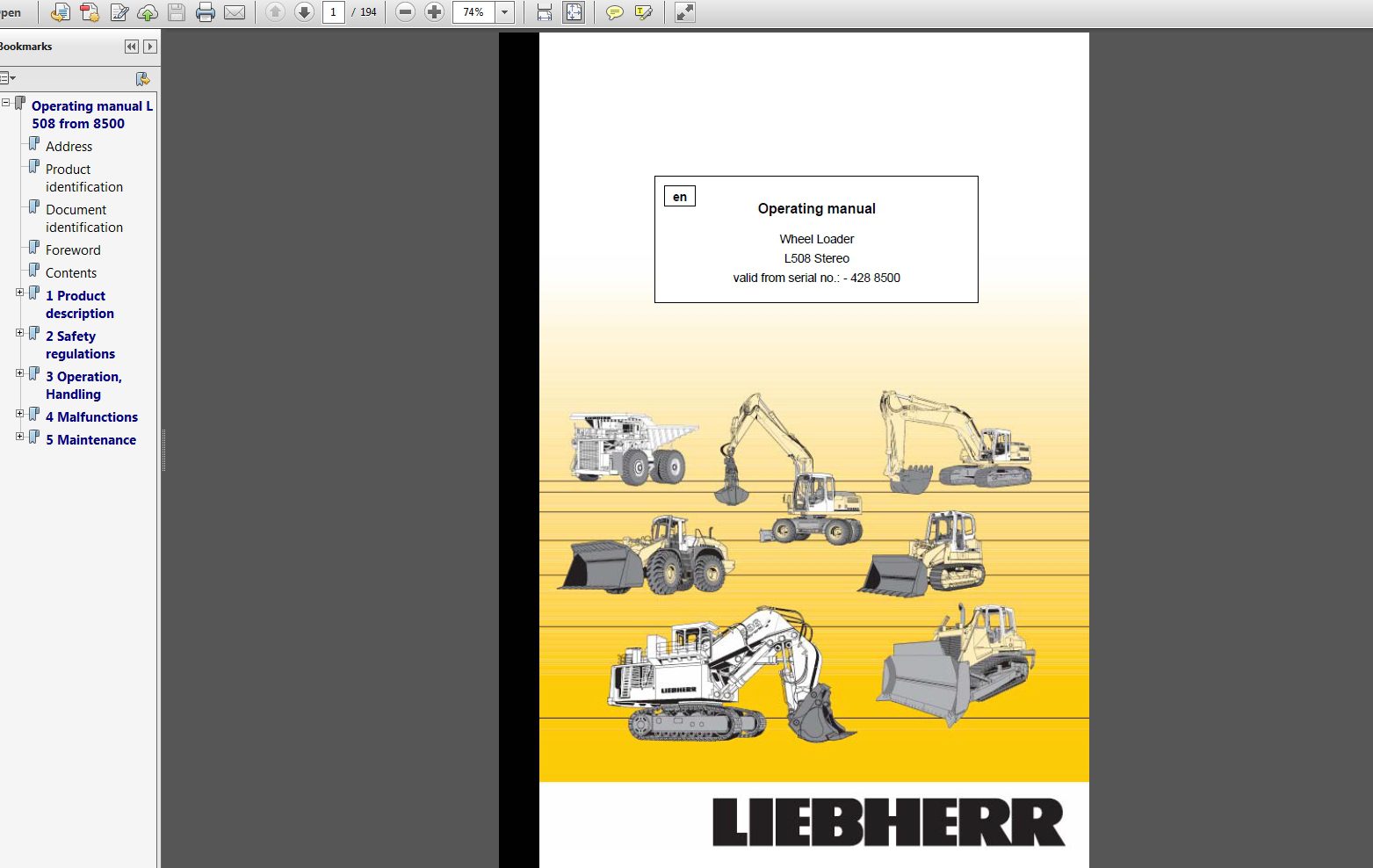Collapse Bookmarks panel double-arrow button

tap(132, 47)
